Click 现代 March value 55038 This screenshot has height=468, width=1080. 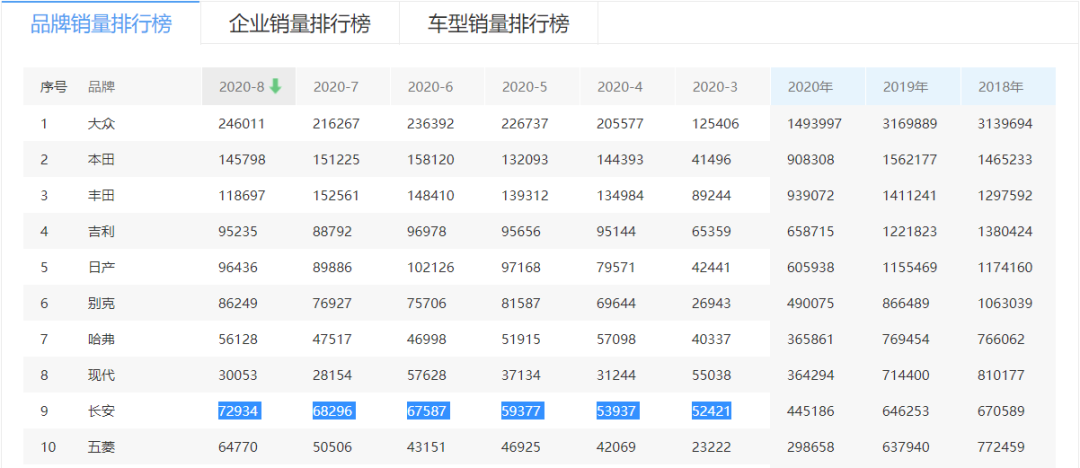(x=712, y=376)
